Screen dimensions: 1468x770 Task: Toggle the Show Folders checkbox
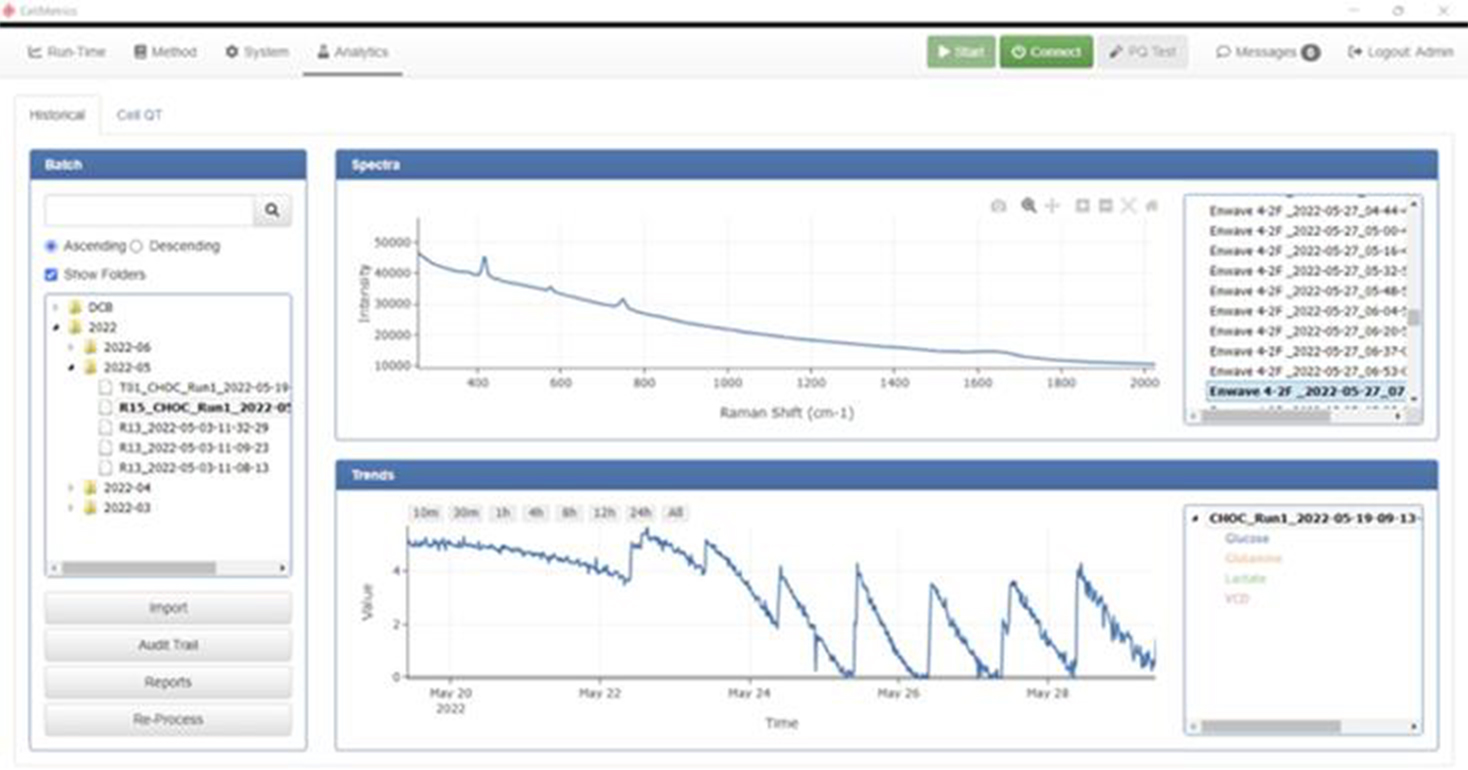[52, 274]
